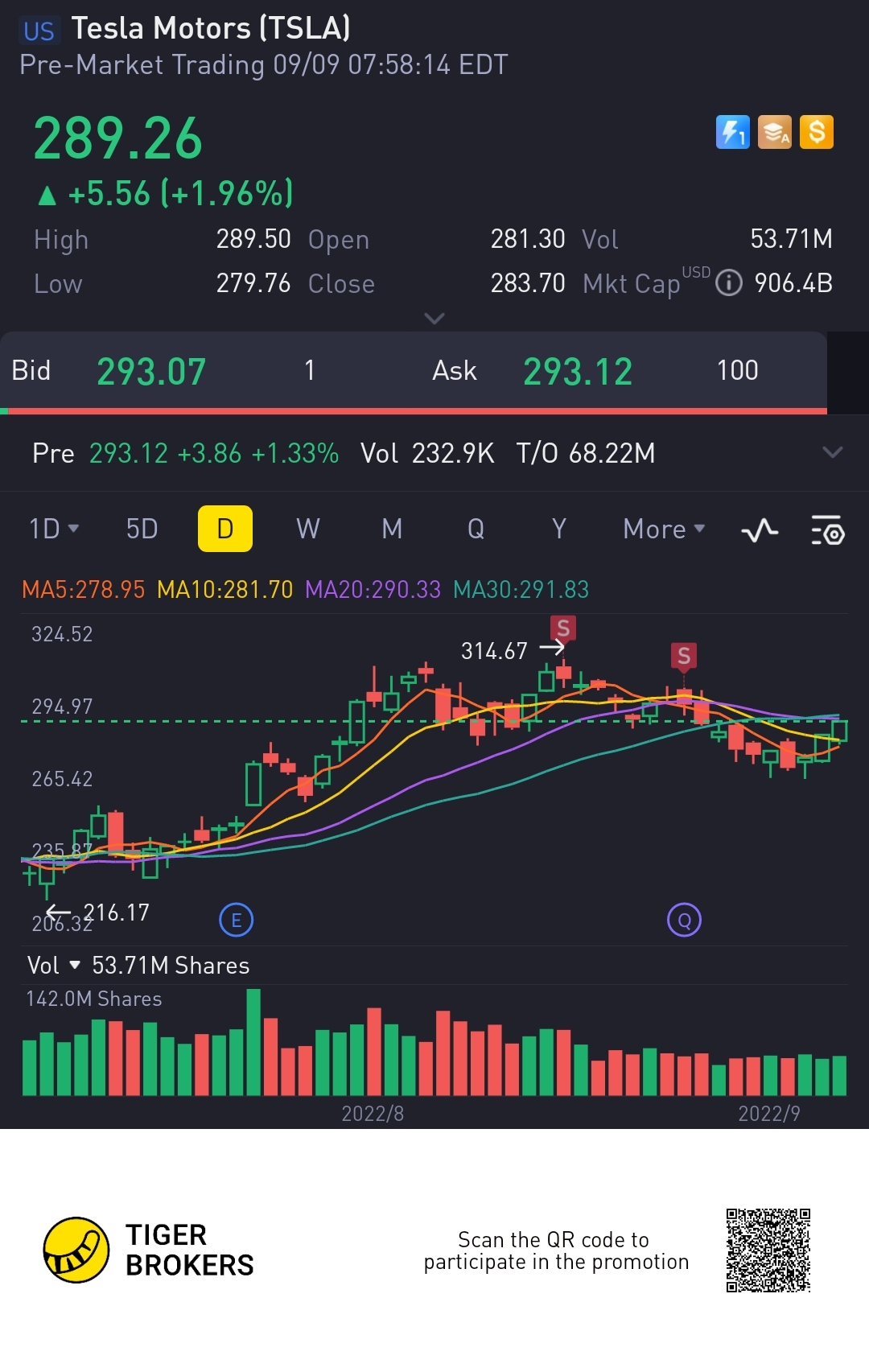869x1372 pixels.
Task: Tap the tallest green volume bar
Action: pos(253,1042)
